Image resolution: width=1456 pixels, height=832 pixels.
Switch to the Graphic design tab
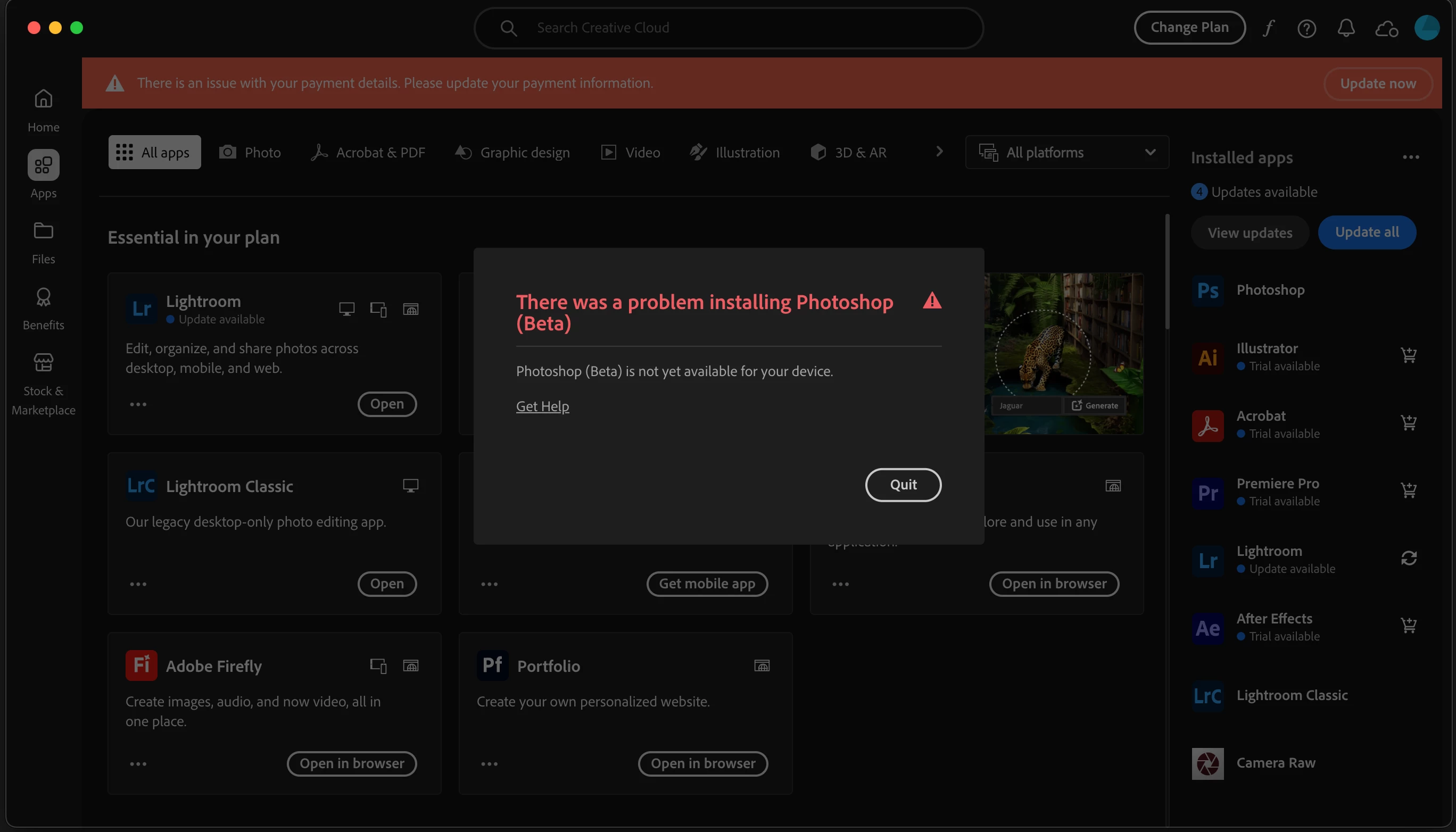tap(513, 152)
